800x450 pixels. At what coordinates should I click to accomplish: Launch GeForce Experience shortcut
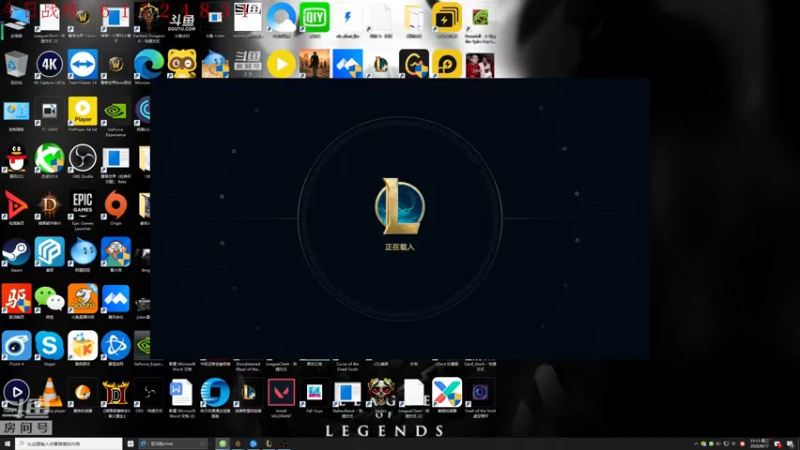[x=116, y=113]
